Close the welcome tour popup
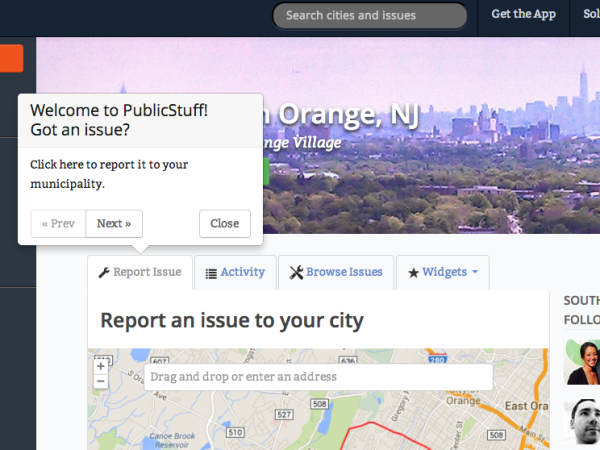The image size is (600, 450). [225, 223]
